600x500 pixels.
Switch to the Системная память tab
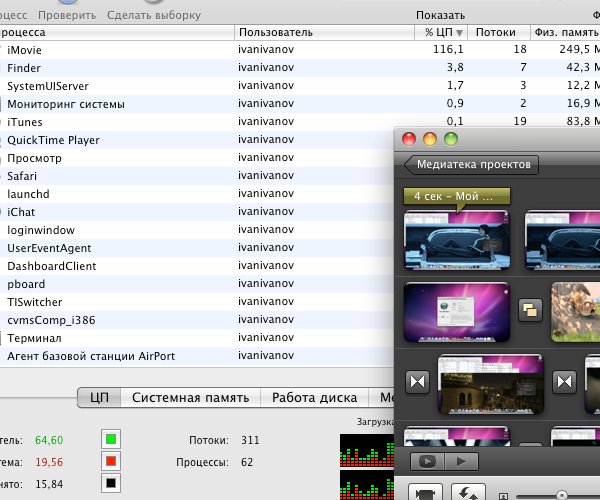(x=191, y=397)
